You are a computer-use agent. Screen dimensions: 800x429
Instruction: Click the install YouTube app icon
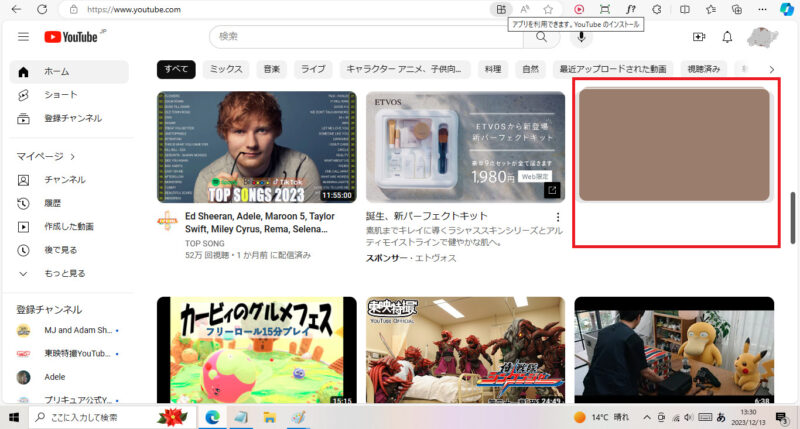click(501, 9)
